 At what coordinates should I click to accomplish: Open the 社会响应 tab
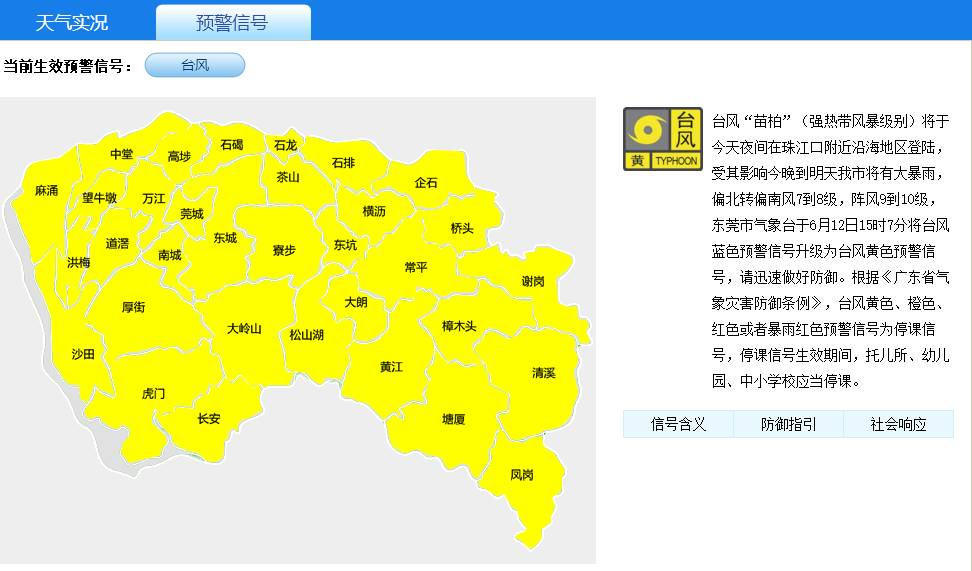tap(898, 424)
